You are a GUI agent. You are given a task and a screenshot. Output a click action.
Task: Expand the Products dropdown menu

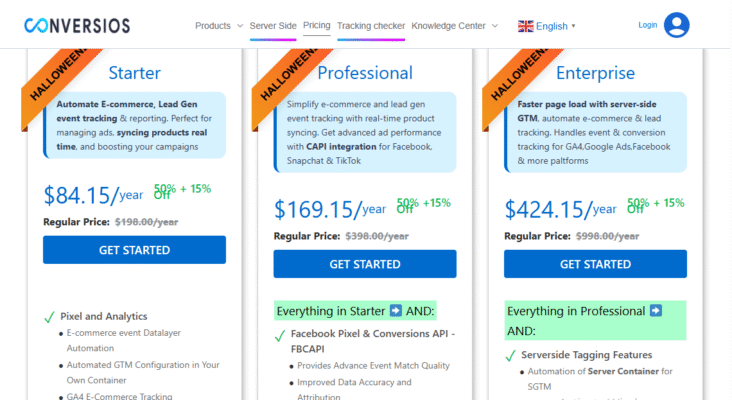tap(219, 26)
